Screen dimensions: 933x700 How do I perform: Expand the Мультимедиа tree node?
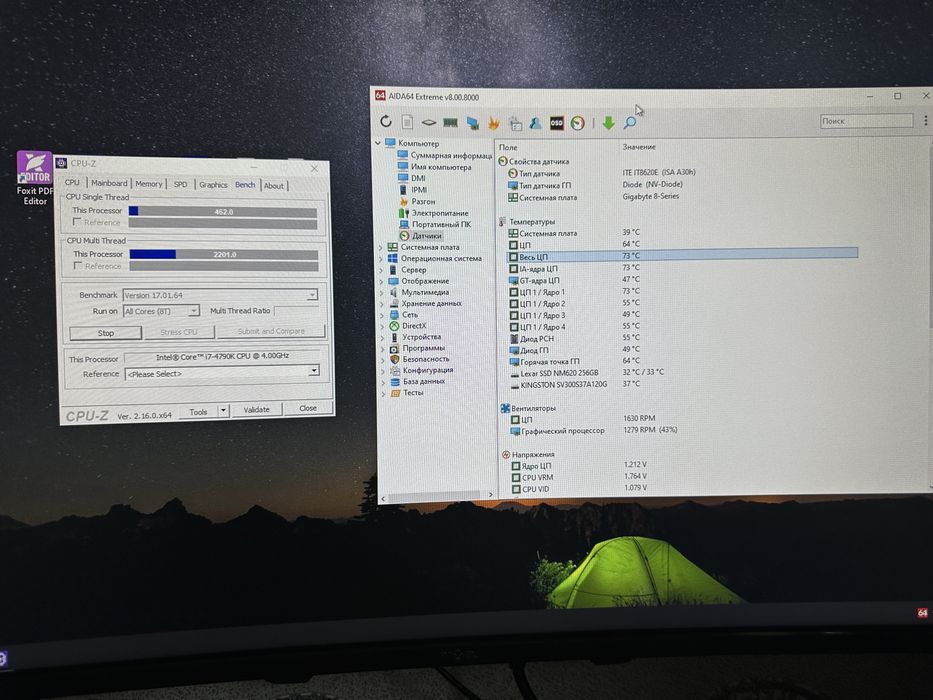(x=381, y=292)
